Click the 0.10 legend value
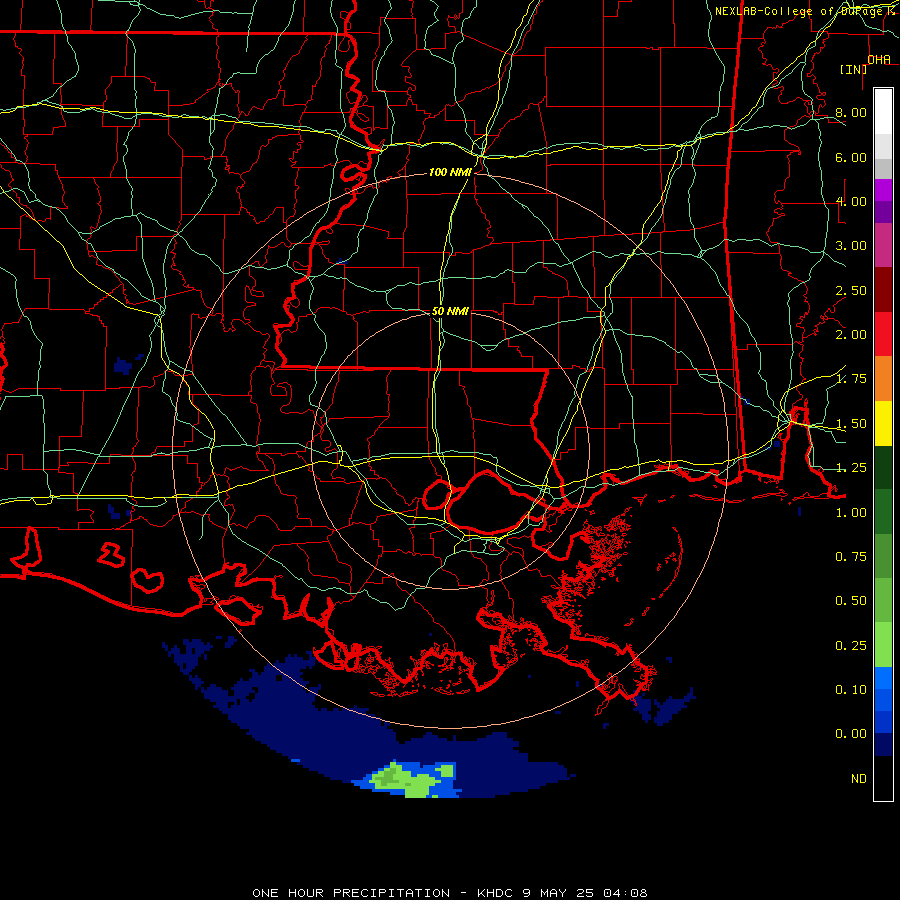The width and height of the screenshot is (900, 900). click(851, 690)
